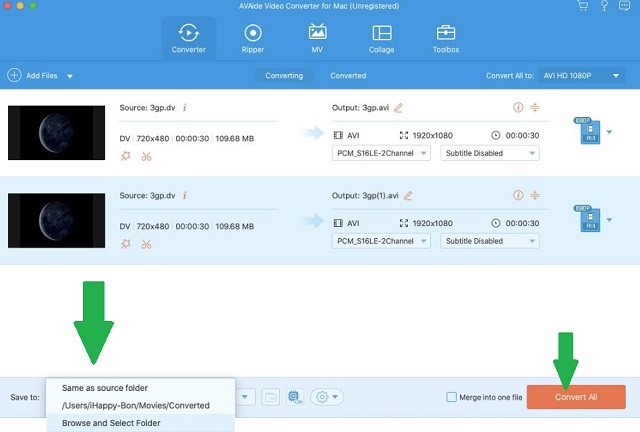Open Subtitle Disabled dropdown for second video
The image size is (640, 432).
coord(490,241)
